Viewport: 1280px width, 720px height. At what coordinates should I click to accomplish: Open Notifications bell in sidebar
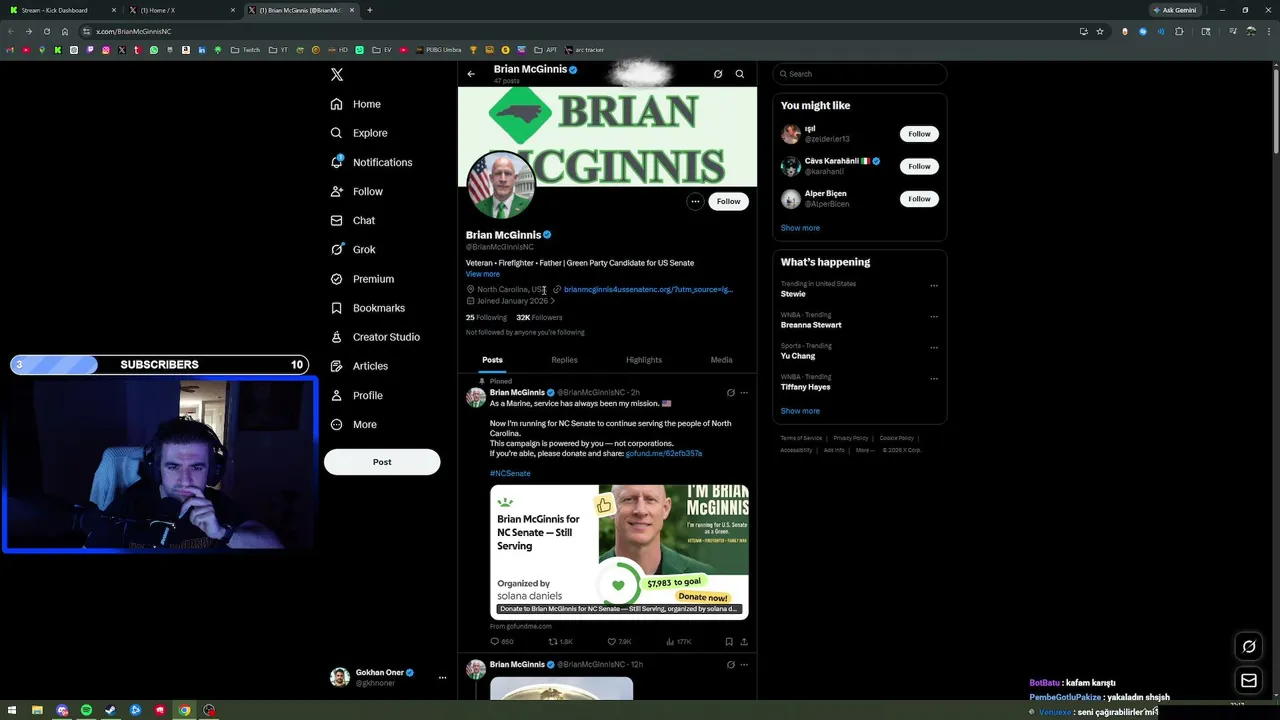[371, 162]
